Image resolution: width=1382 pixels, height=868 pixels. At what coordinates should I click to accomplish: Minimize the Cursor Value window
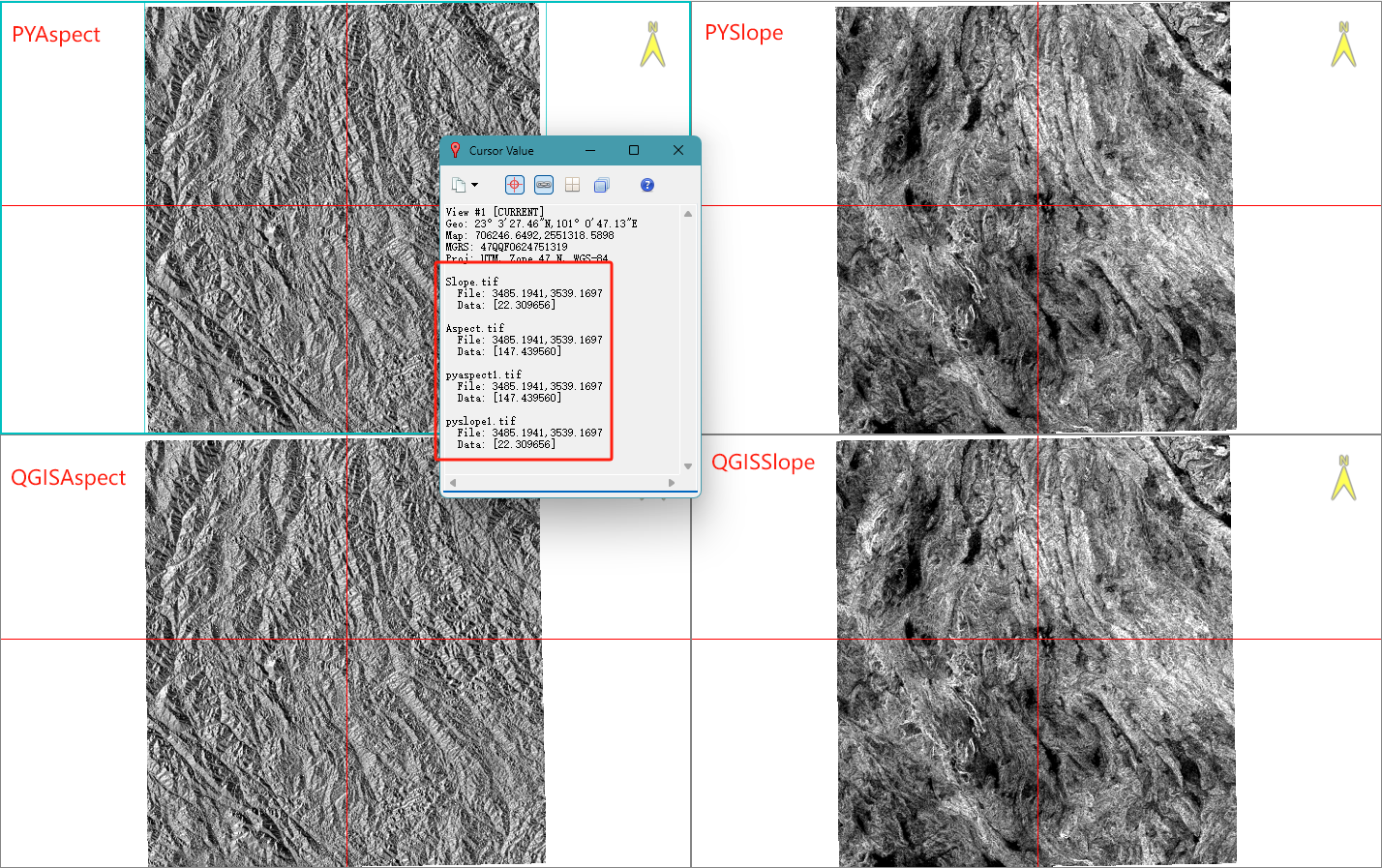[590, 150]
